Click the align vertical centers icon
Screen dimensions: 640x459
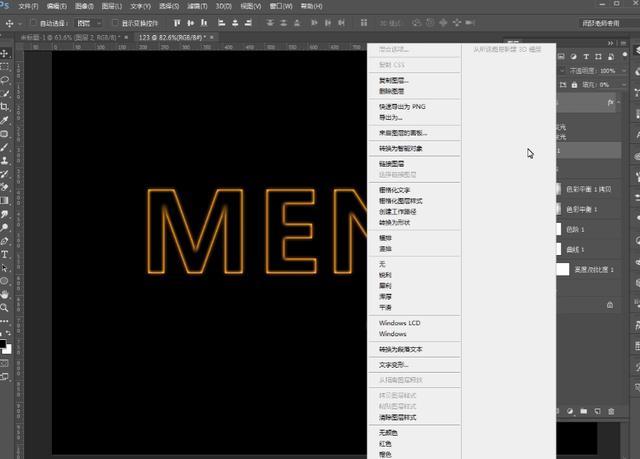pos(191,23)
